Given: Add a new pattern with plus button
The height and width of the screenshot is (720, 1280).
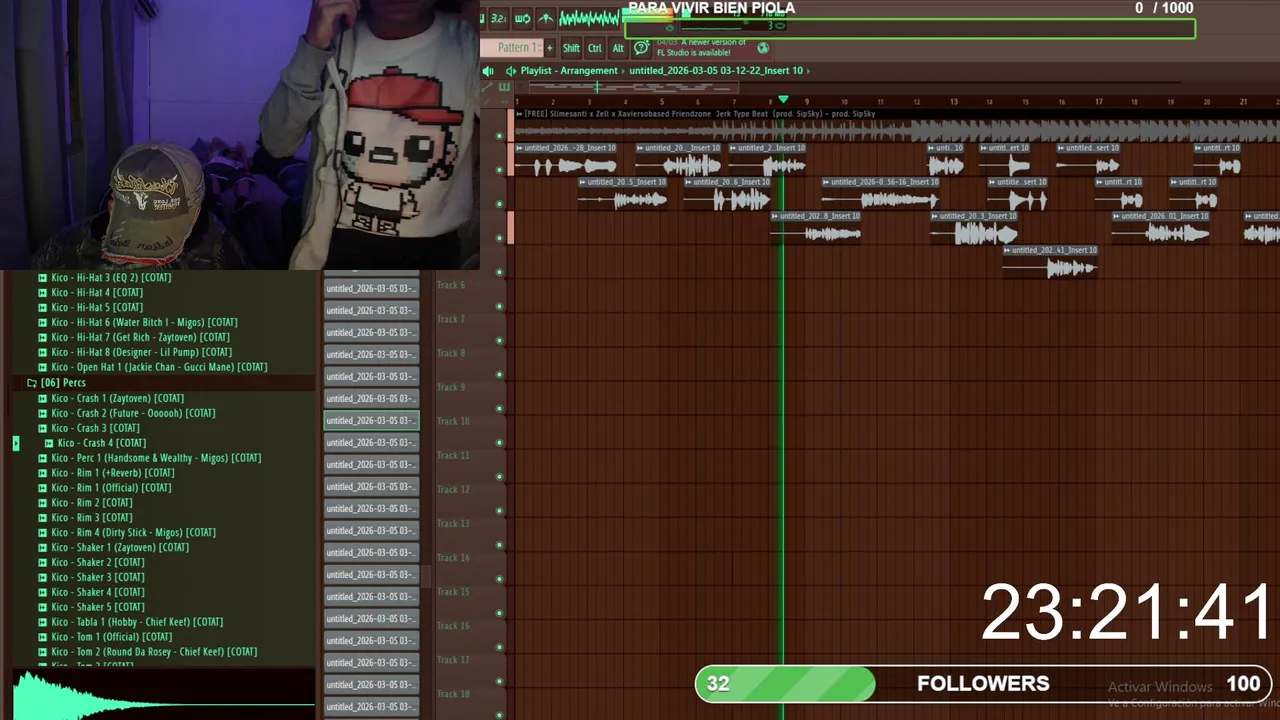Looking at the screenshot, I should (550, 47).
